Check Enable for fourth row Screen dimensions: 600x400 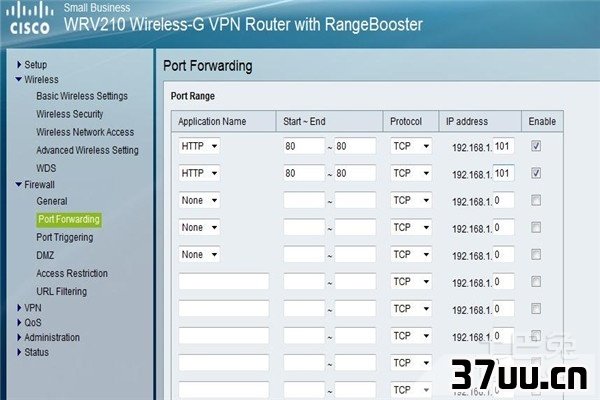(x=536, y=227)
